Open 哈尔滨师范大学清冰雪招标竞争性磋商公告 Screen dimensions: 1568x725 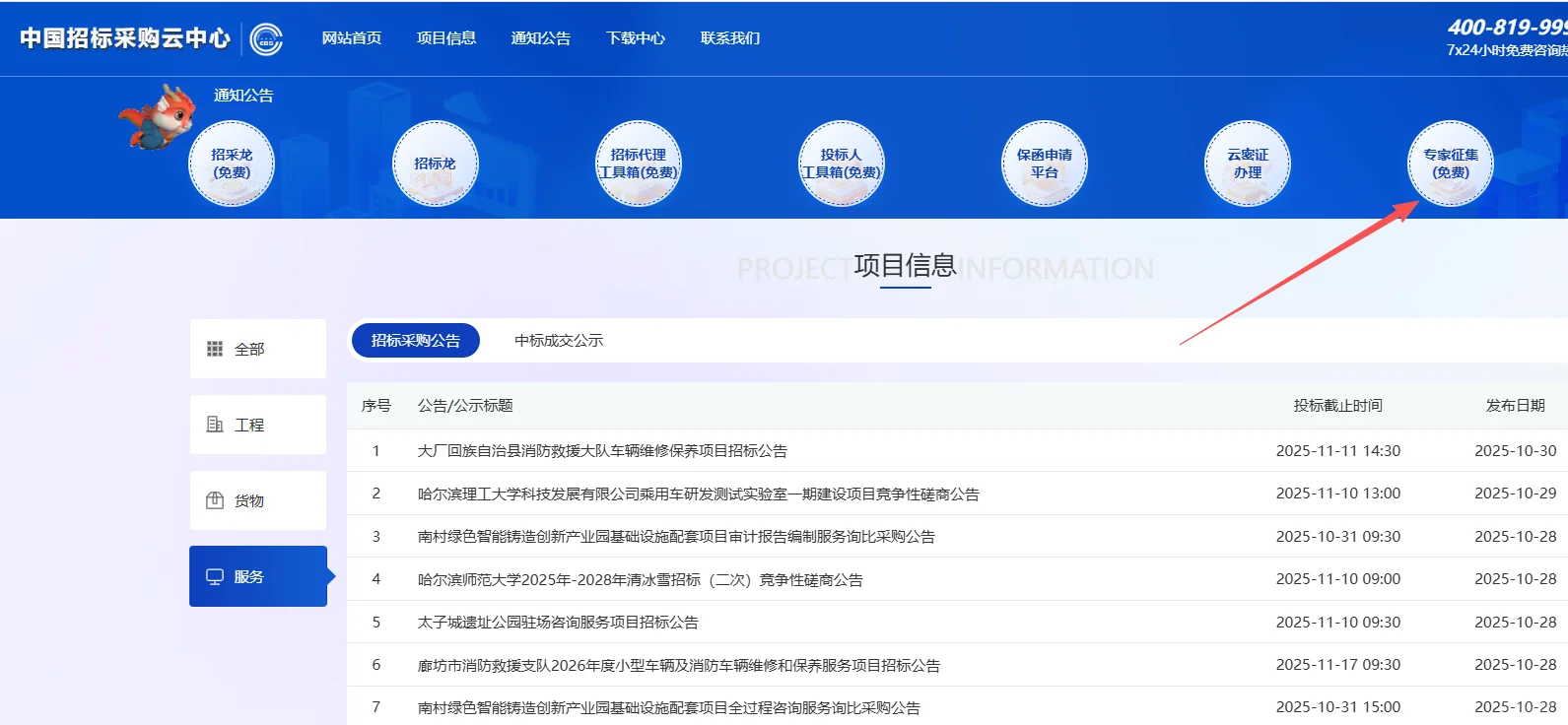641,579
